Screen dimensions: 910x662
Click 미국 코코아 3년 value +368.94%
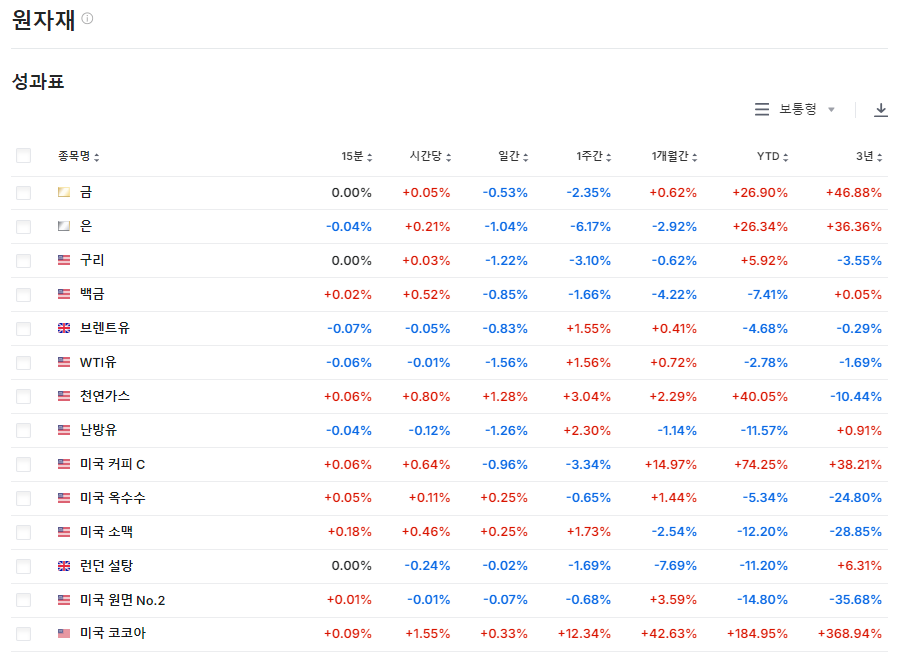click(x=850, y=634)
